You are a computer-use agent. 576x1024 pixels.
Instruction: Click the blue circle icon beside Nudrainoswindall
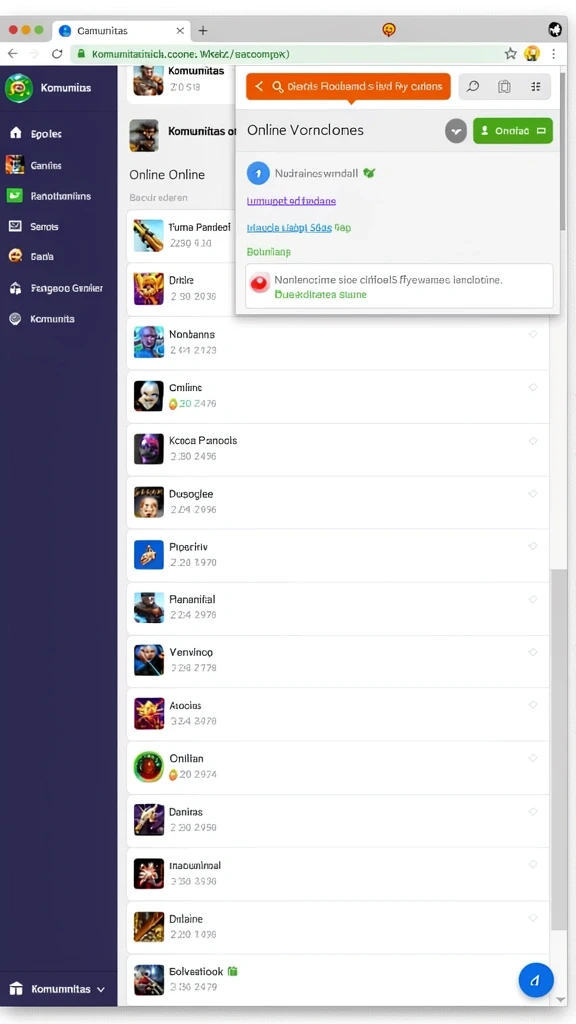tap(259, 174)
